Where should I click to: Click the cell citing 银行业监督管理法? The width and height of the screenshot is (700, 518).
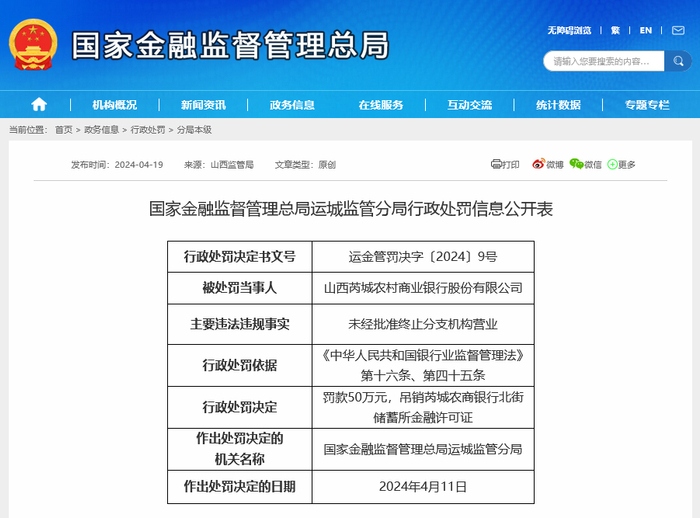coord(423,365)
